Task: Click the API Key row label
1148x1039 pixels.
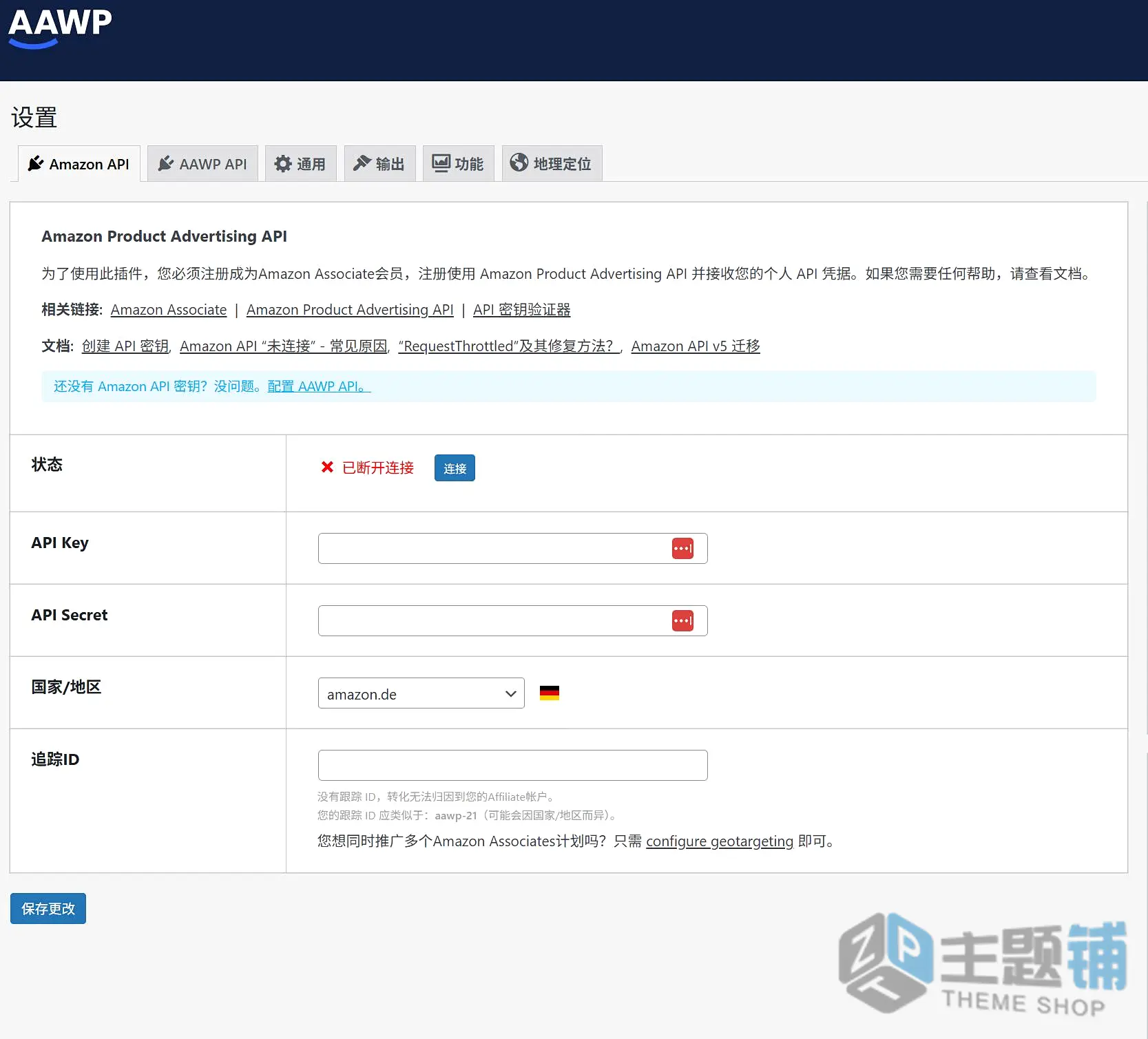Action: 60,543
